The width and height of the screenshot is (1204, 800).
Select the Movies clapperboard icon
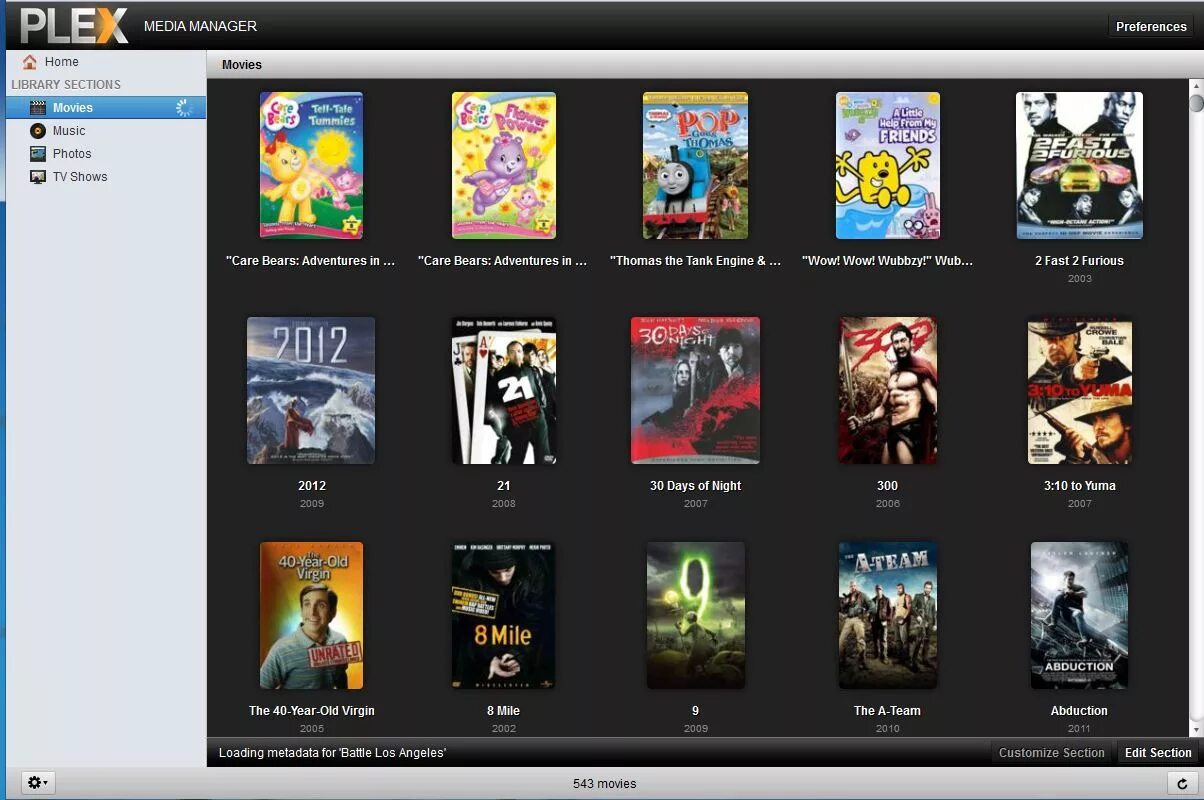point(38,108)
